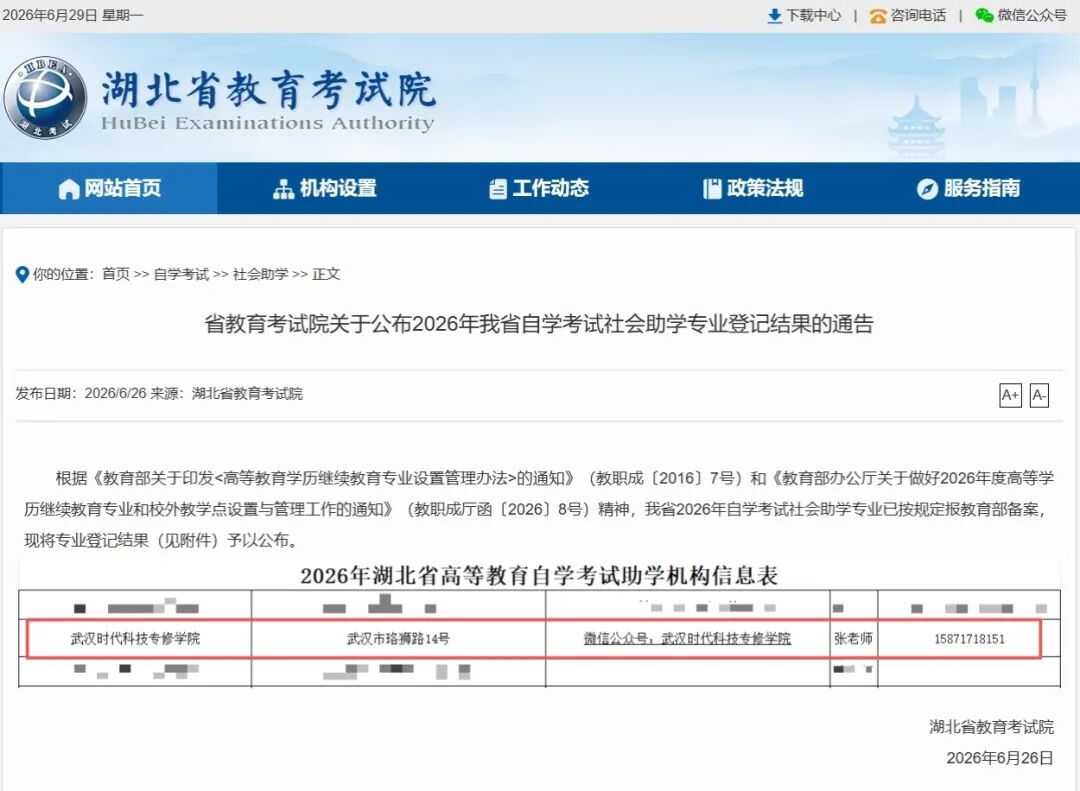Click the signature 湖北省教育考试院 at bottom
This screenshot has height=791, width=1080.
coord(991,727)
